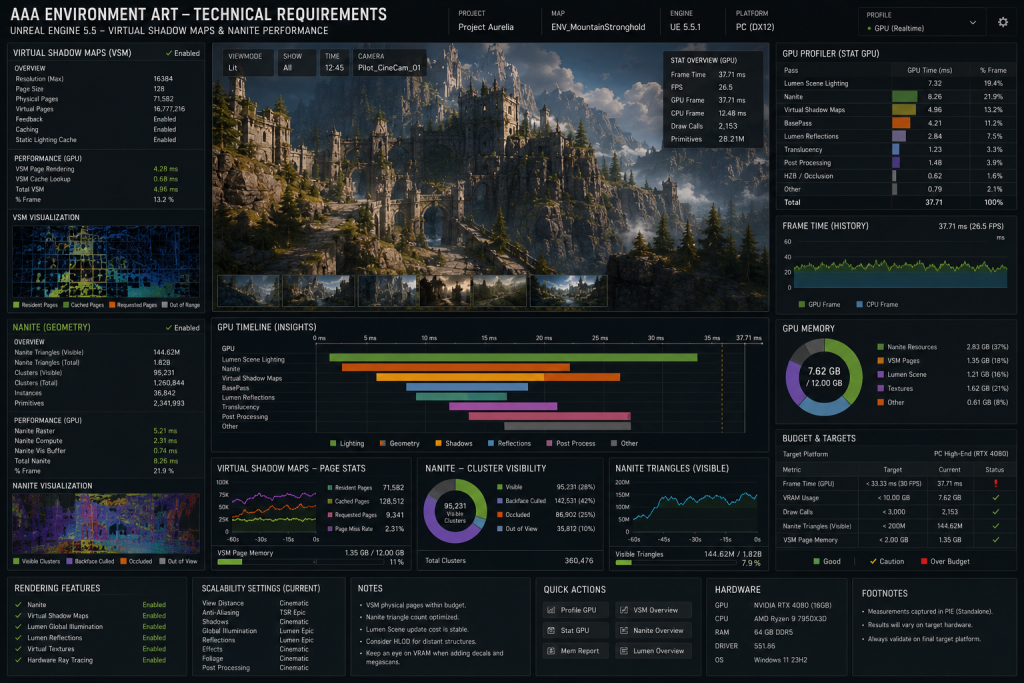
Task: Toggle Lumen Global Illumination checkmark
Action: (18, 627)
